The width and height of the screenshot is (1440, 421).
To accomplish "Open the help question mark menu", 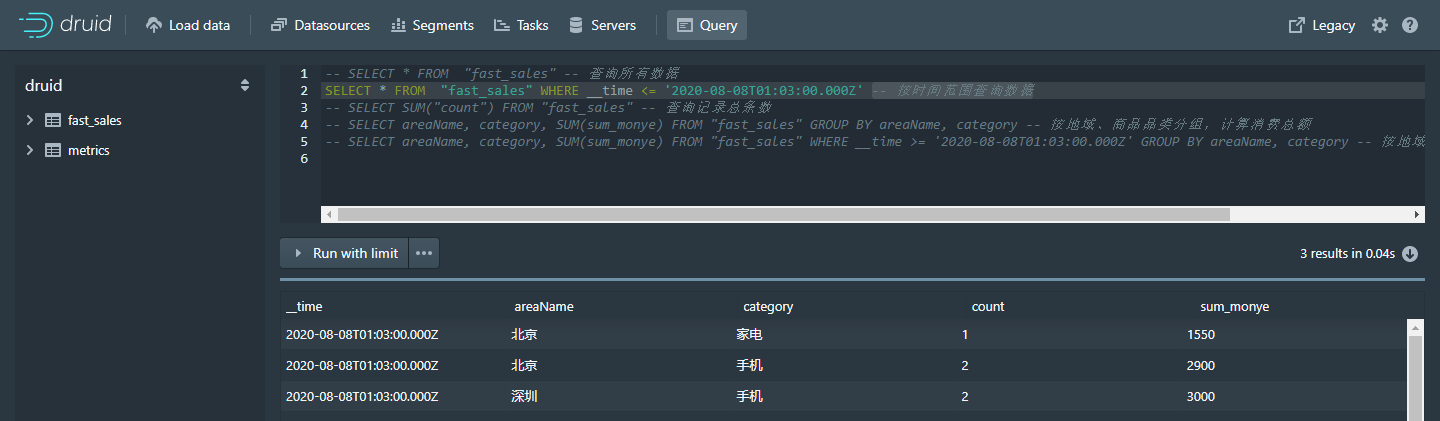I will [x=1410, y=25].
